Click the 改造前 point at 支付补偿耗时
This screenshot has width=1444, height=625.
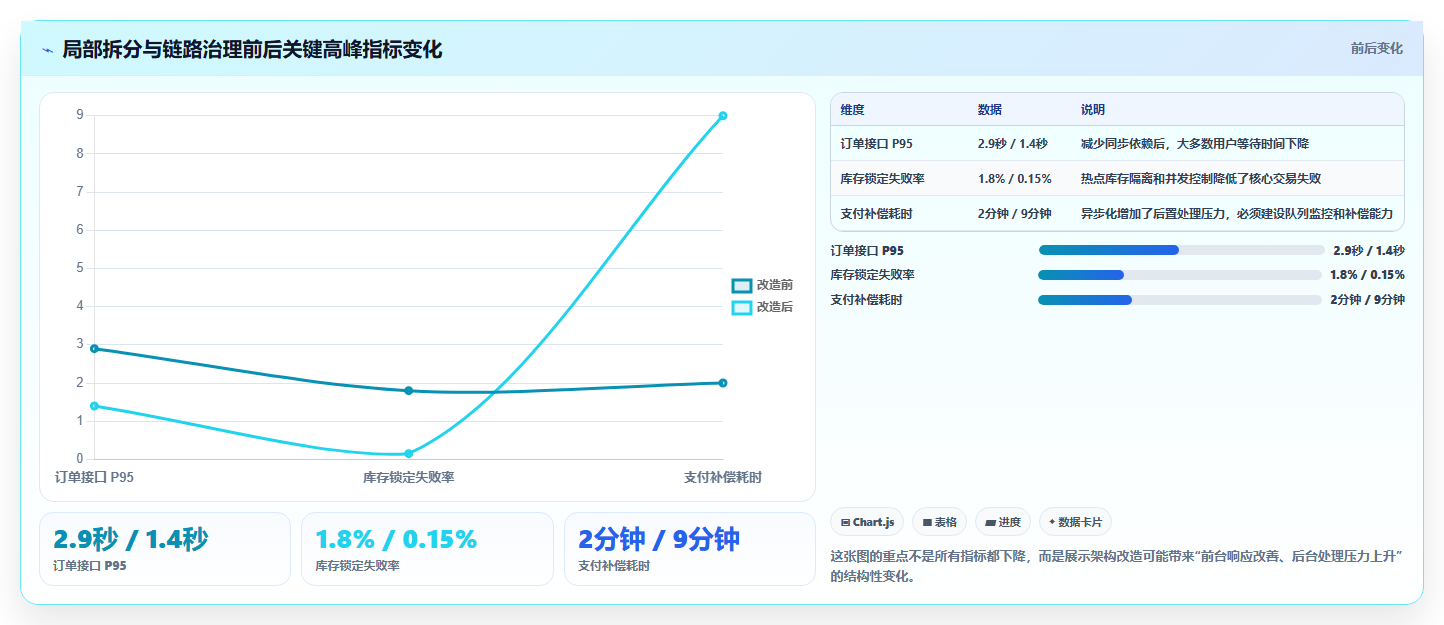point(723,383)
